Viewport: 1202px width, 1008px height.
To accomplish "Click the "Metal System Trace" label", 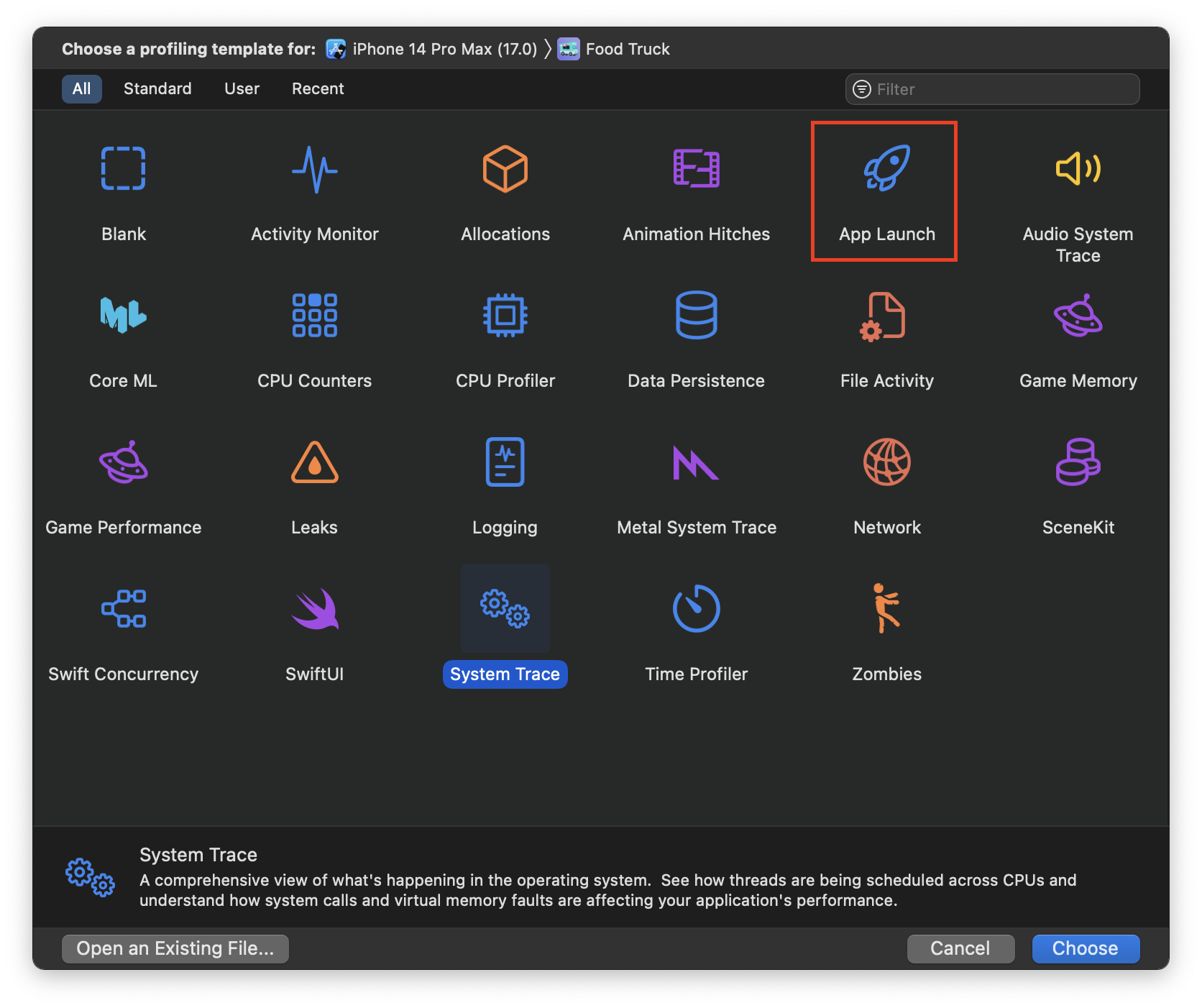I will 697,528.
